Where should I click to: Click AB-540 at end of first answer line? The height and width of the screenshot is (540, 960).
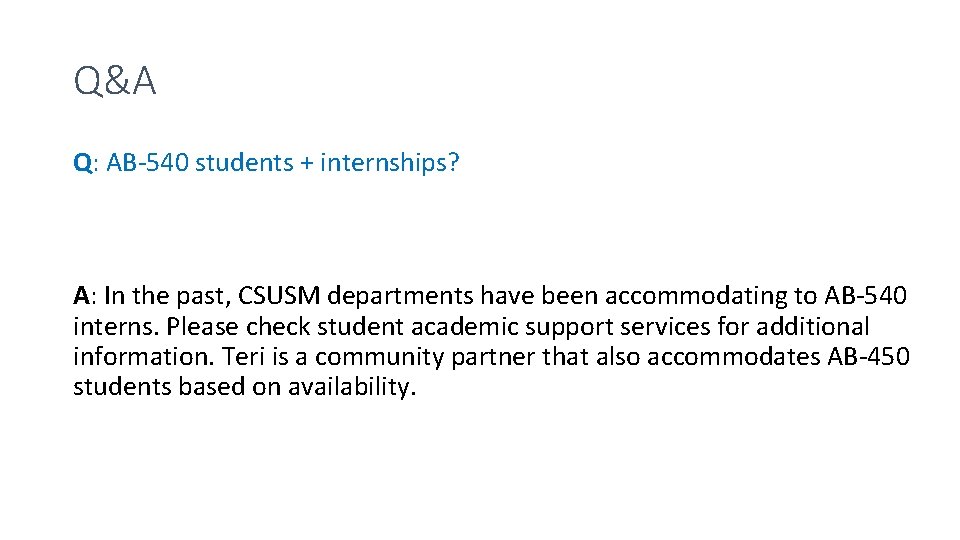click(x=866, y=296)
